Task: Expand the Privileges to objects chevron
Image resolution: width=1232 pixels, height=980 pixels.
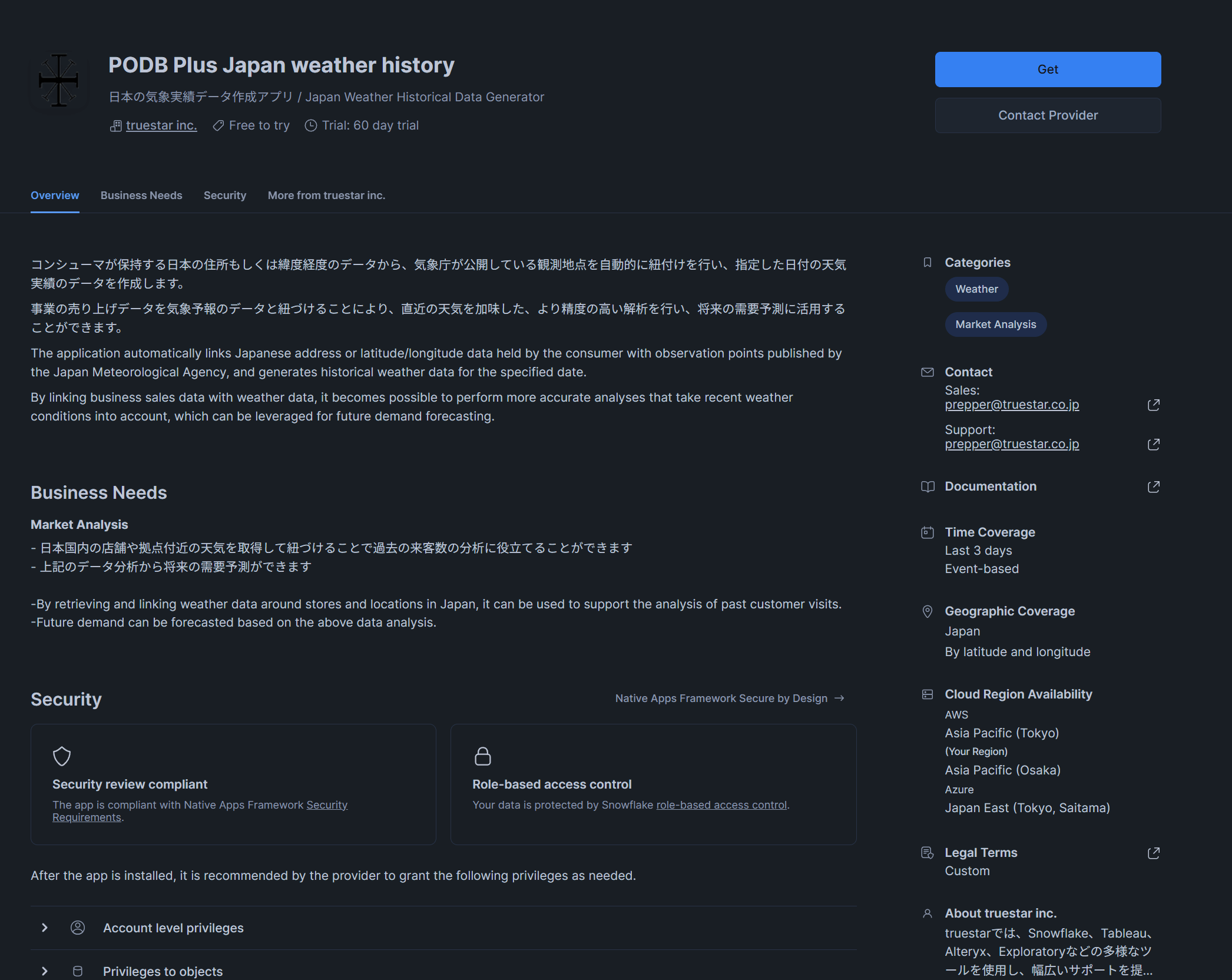Action: point(45,972)
